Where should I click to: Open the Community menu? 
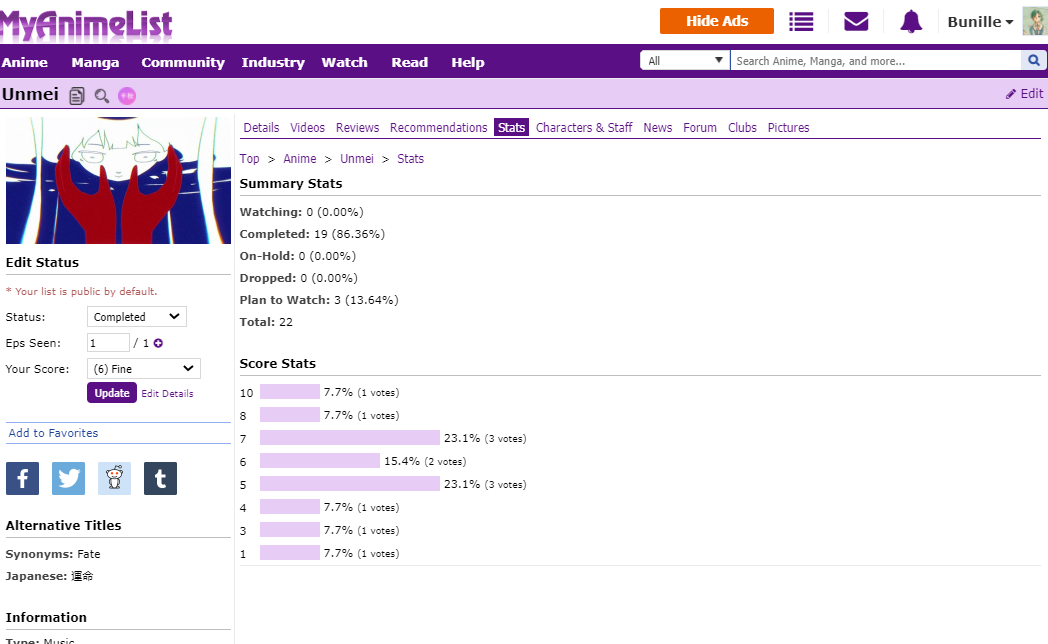(x=183, y=62)
